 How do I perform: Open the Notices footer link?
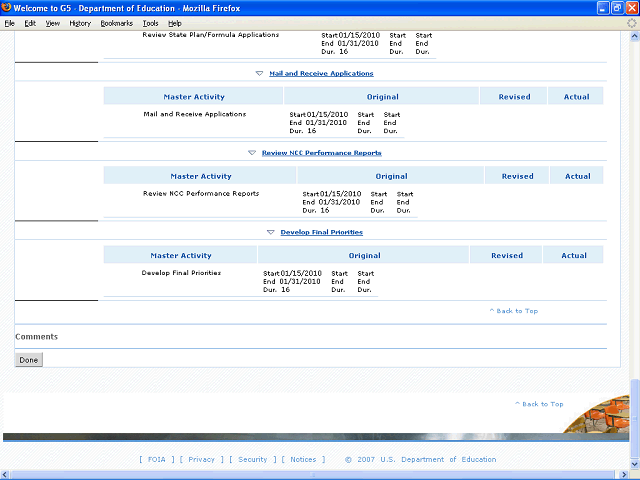(303, 460)
